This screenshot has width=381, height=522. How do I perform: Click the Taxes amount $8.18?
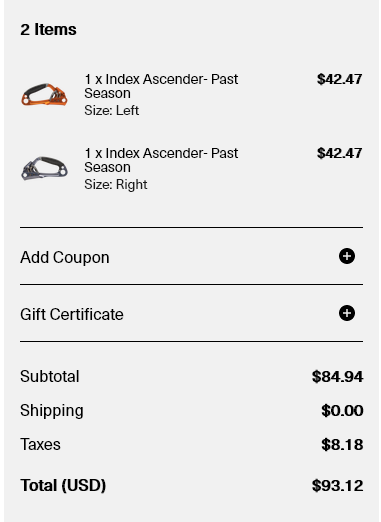[x=342, y=445]
